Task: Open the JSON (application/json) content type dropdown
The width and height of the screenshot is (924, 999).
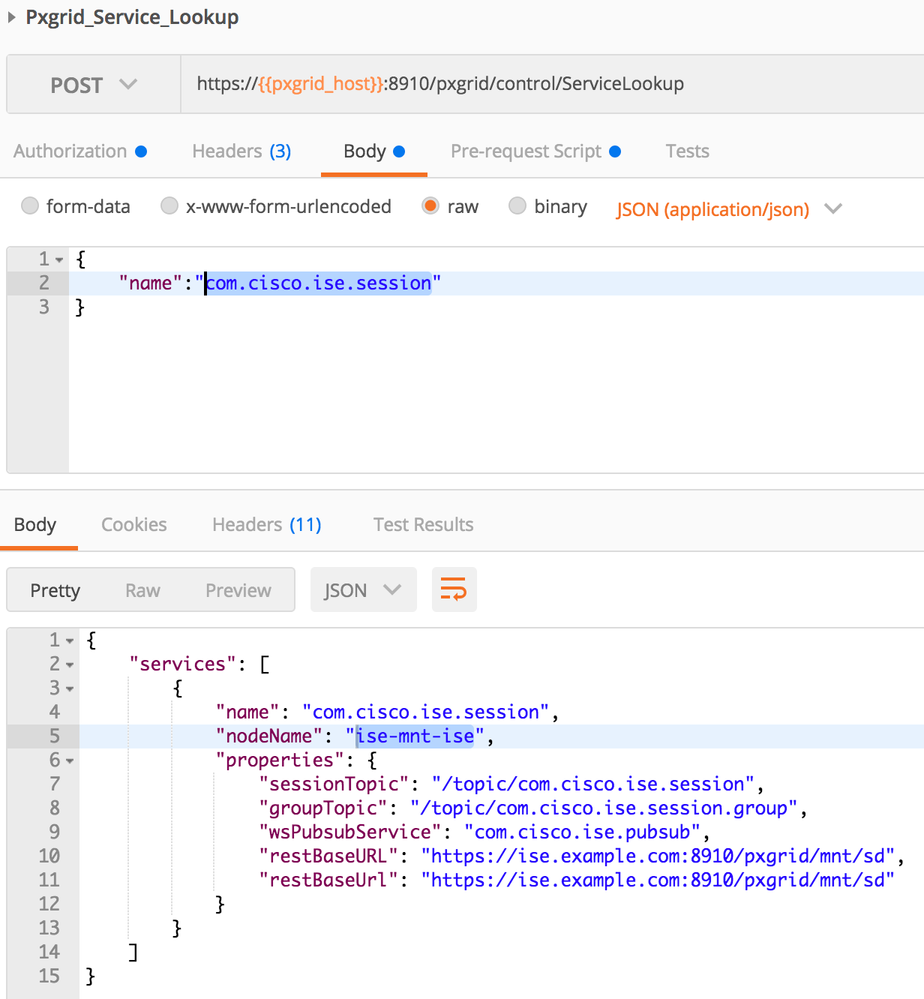Action: point(729,209)
